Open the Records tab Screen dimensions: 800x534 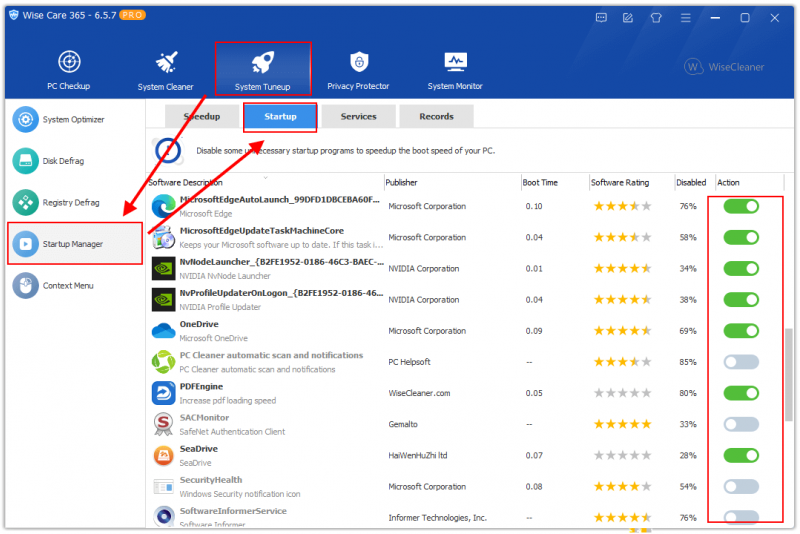click(x=436, y=116)
